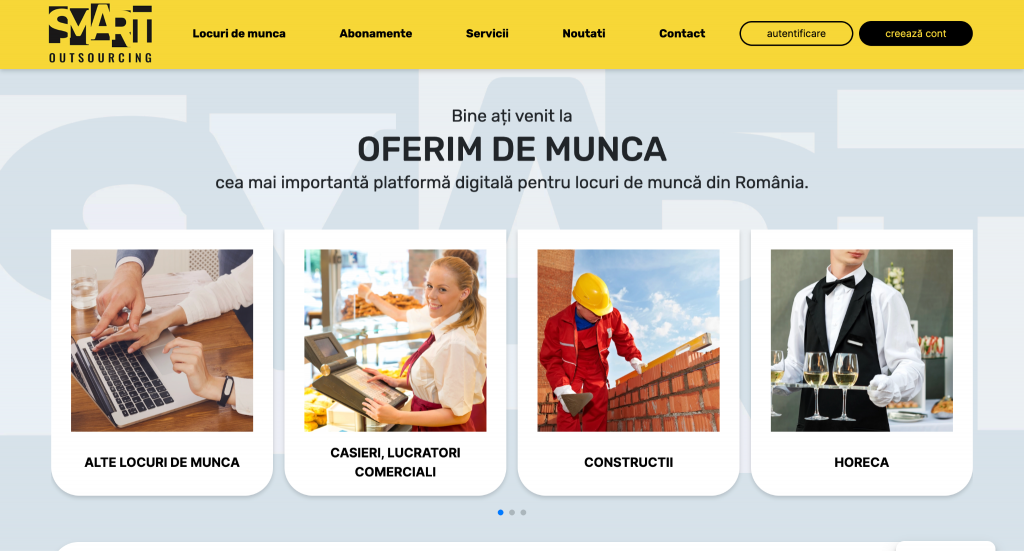This screenshot has height=551, width=1024.
Task: Click the 'Bine ați venit la' text
Action: (512, 116)
